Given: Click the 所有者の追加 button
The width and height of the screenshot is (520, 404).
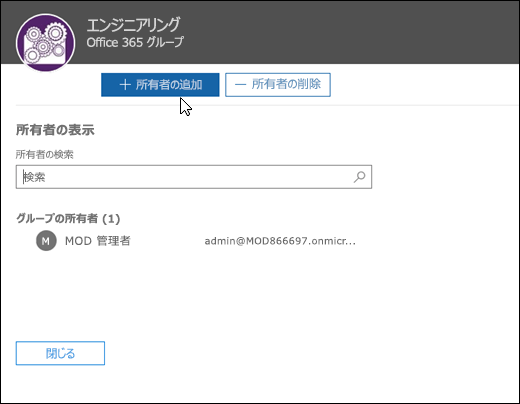Looking at the screenshot, I should (160, 85).
